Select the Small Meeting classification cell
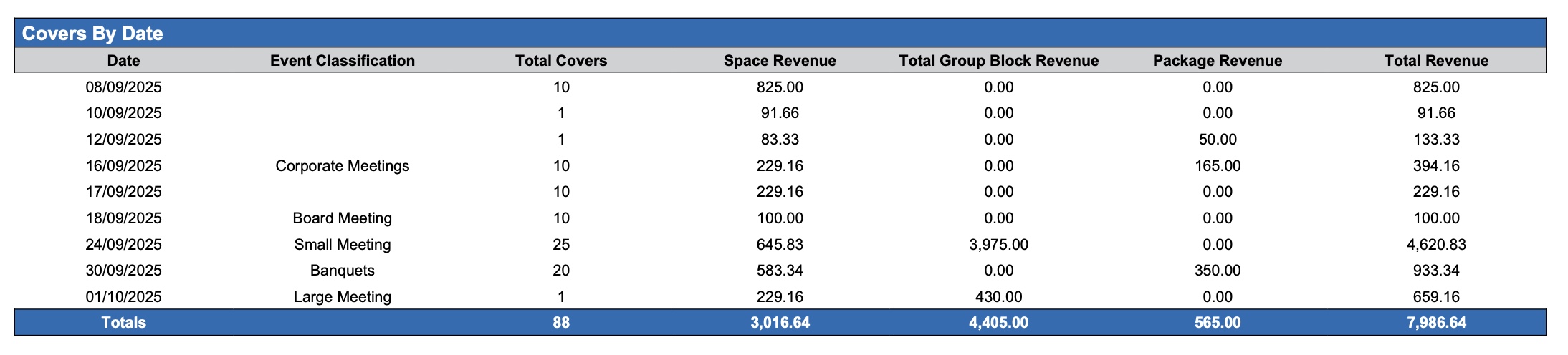The width and height of the screenshot is (1568, 355). pos(342,245)
